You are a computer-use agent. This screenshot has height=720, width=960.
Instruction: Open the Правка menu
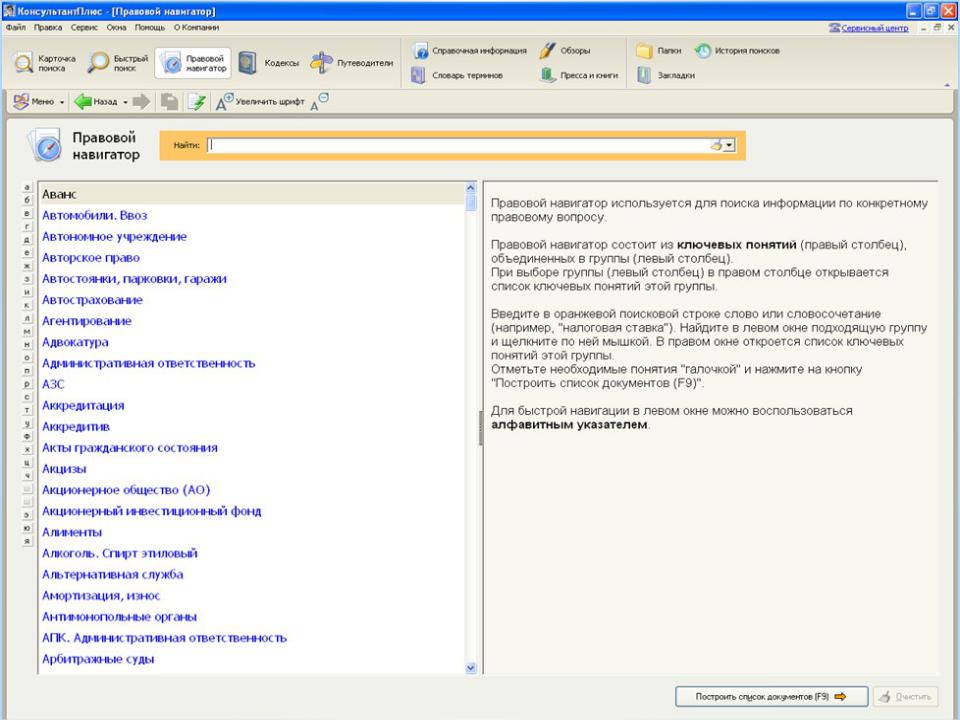pyautogui.click(x=48, y=28)
